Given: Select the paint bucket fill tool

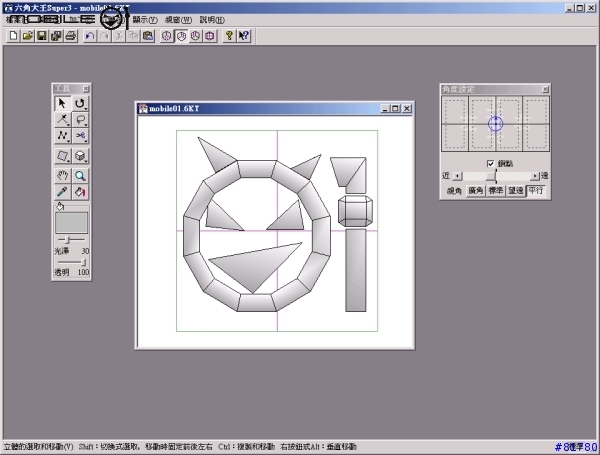Looking at the screenshot, I should [x=80, y=192].
